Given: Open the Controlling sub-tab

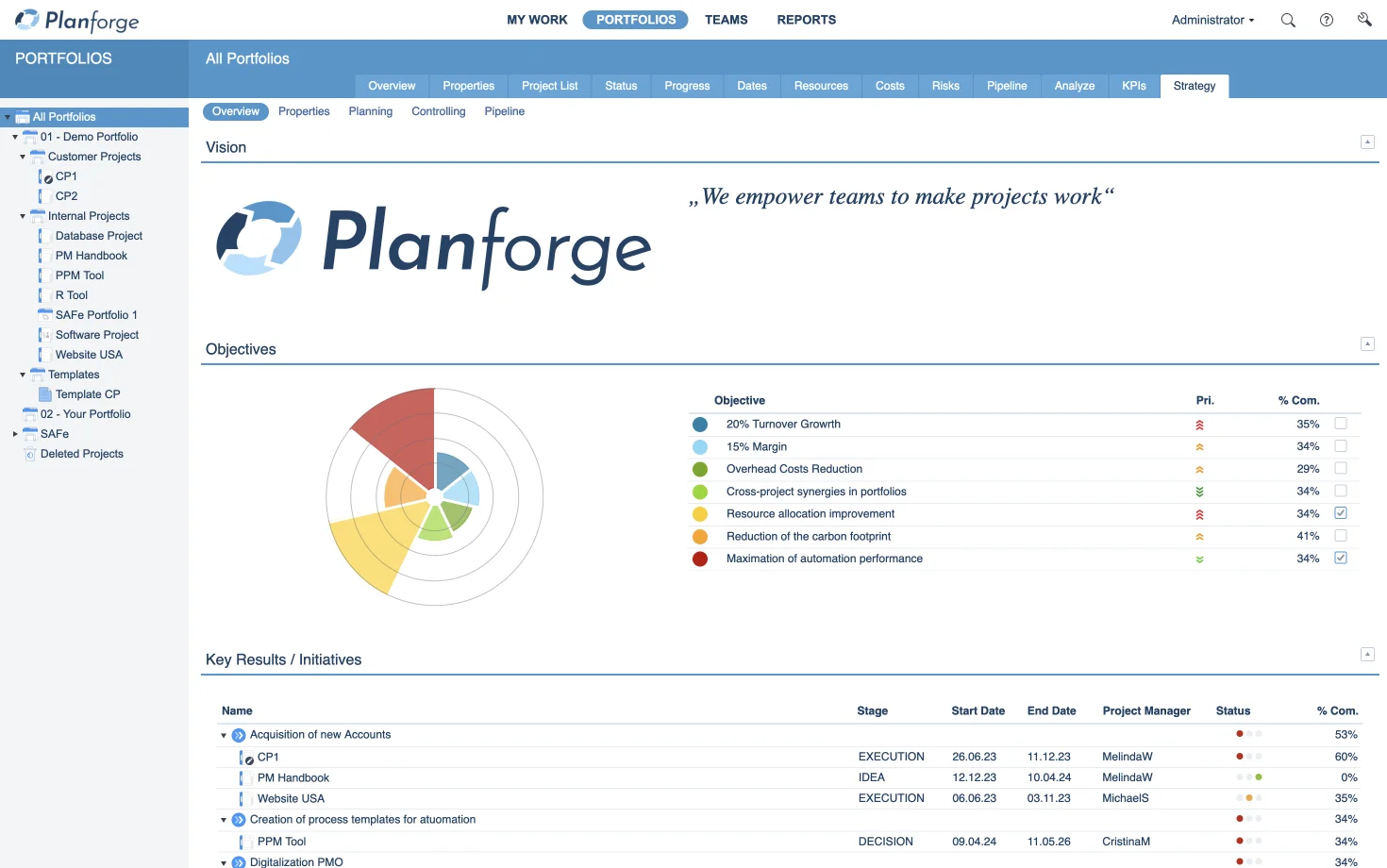Looking at the screenshot, I should pos(438,111).
